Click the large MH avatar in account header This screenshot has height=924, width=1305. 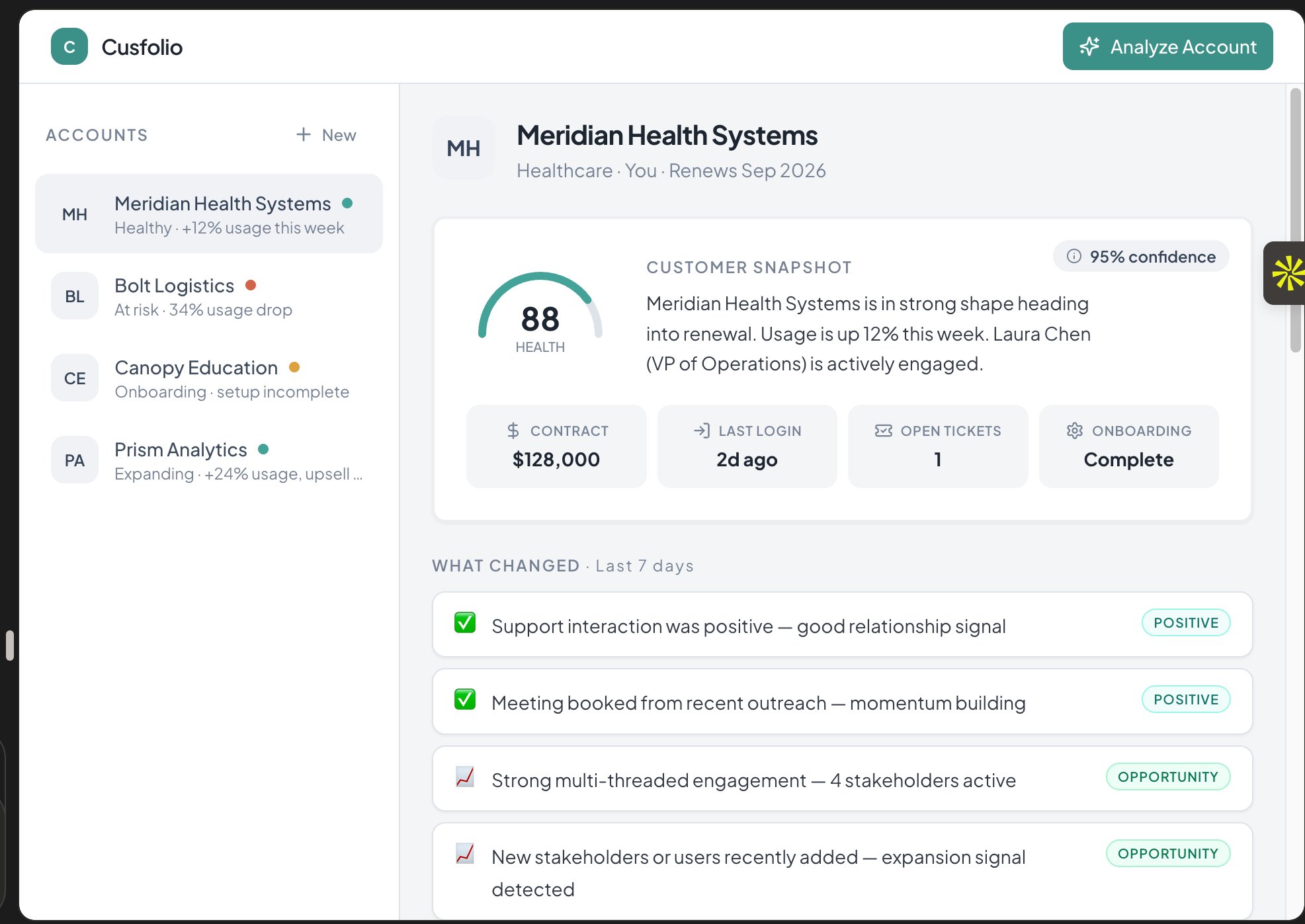pos(464,148)
